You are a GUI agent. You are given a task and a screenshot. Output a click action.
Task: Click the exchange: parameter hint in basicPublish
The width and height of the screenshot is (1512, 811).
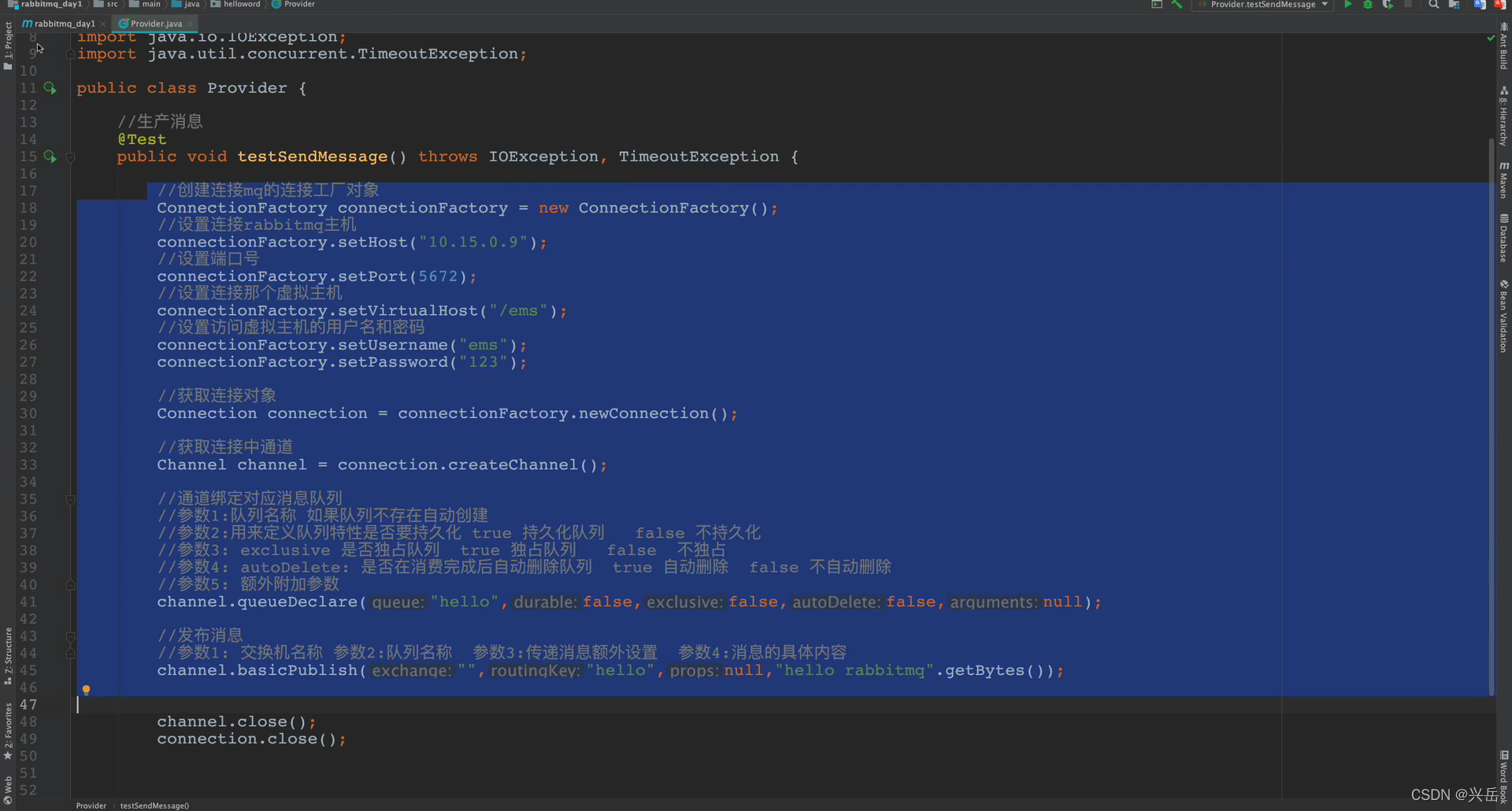(412, 671)
